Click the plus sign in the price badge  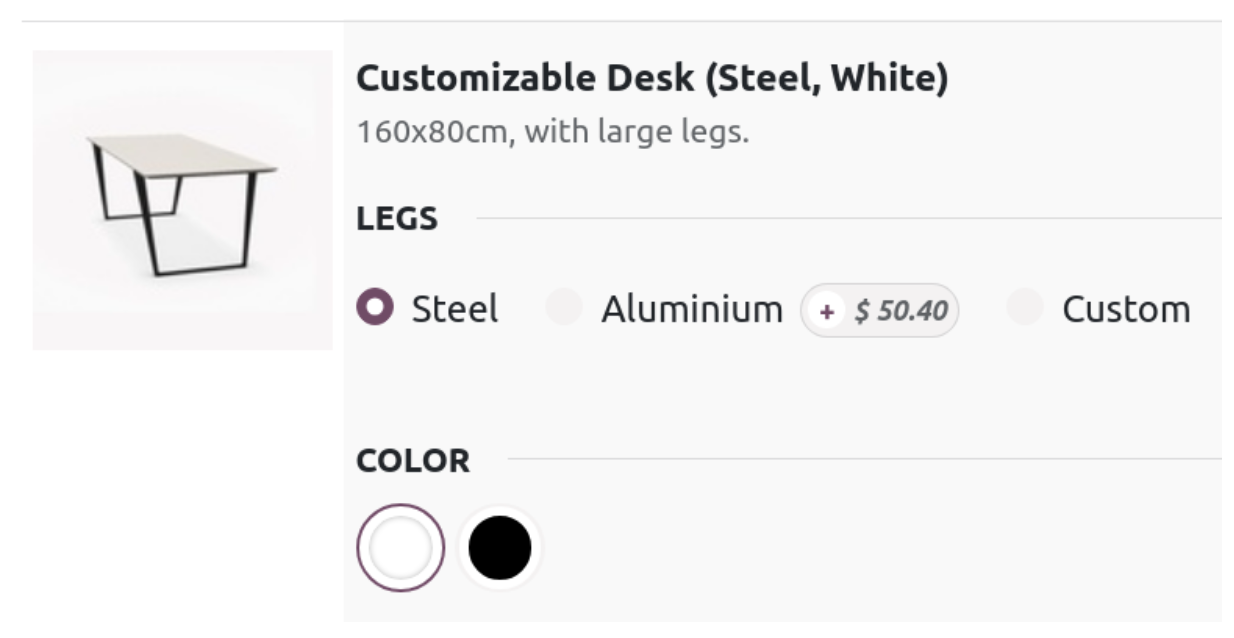tap(827, 310)
